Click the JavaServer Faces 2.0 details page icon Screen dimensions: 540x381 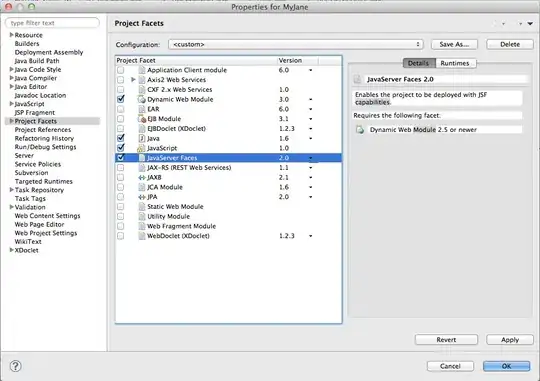357,79
